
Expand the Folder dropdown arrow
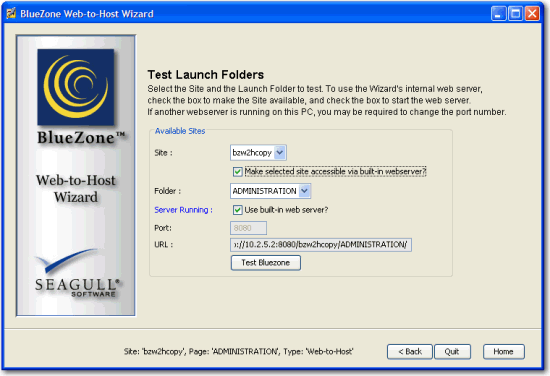point(304,191)
